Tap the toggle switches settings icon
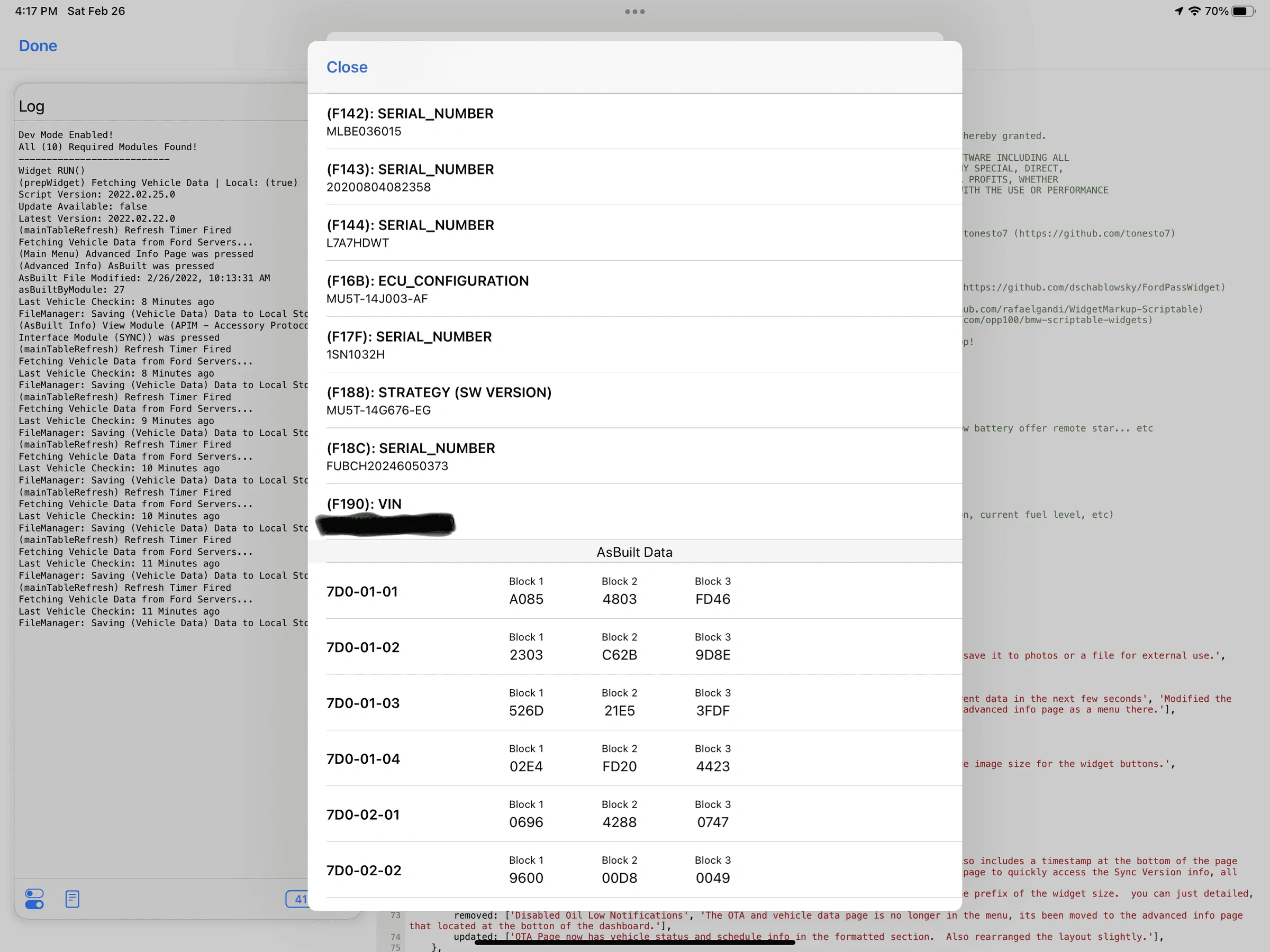1270x952 pixels. pyautogui.click(x=34, y=899)
